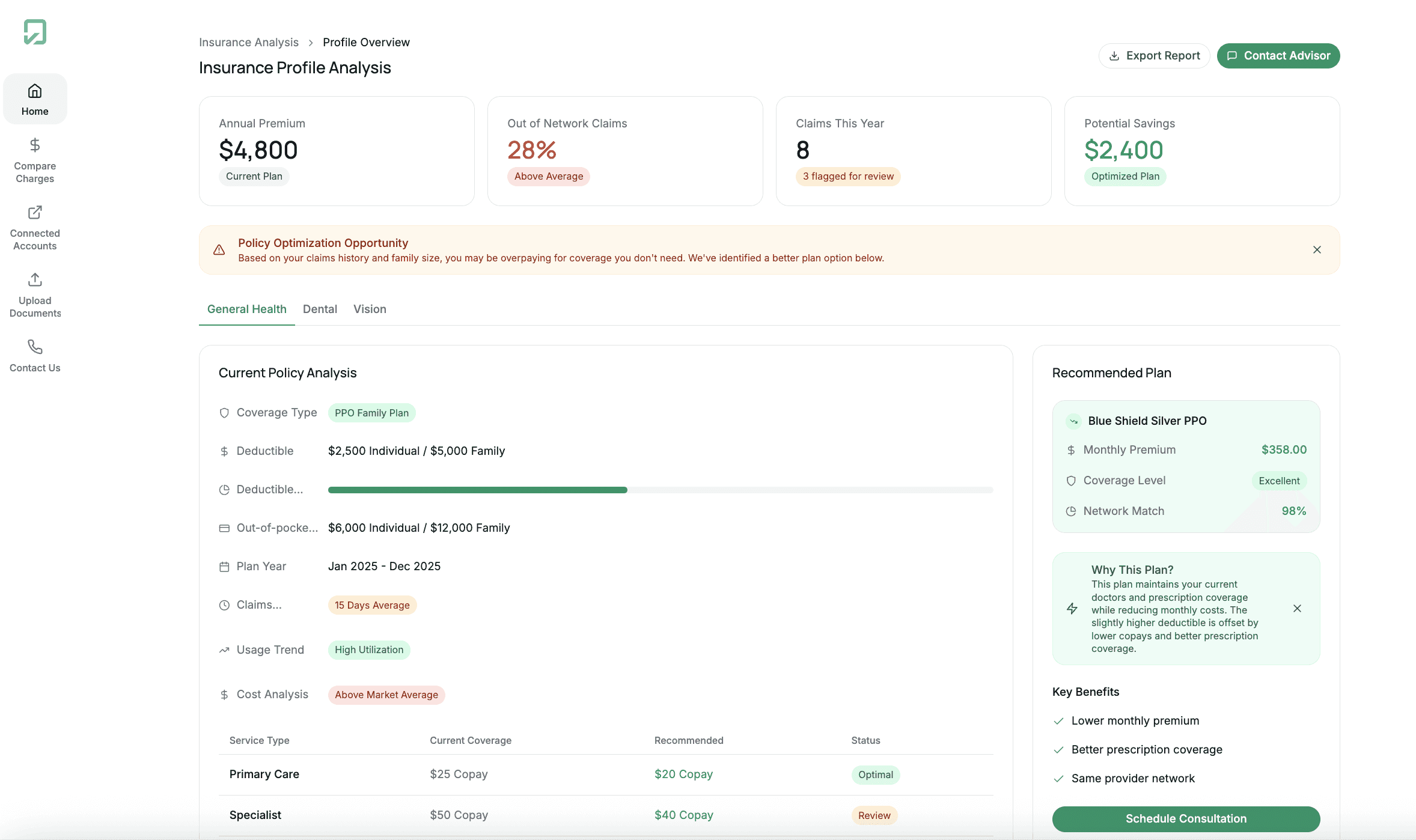Click the card icon beside Out-of-pocket

tap(224, 528)
